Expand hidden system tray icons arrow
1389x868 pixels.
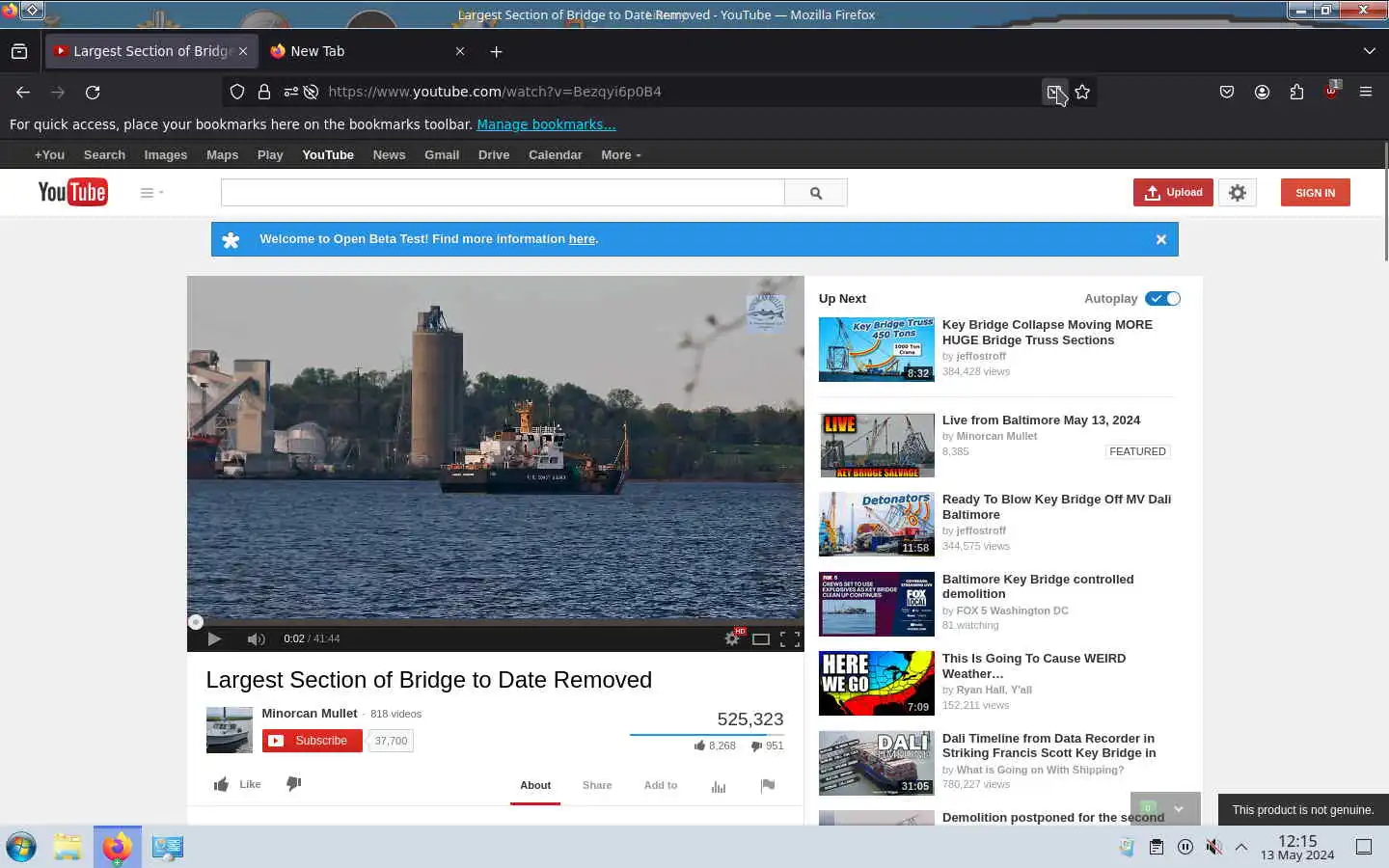(x=1241, y=847)
